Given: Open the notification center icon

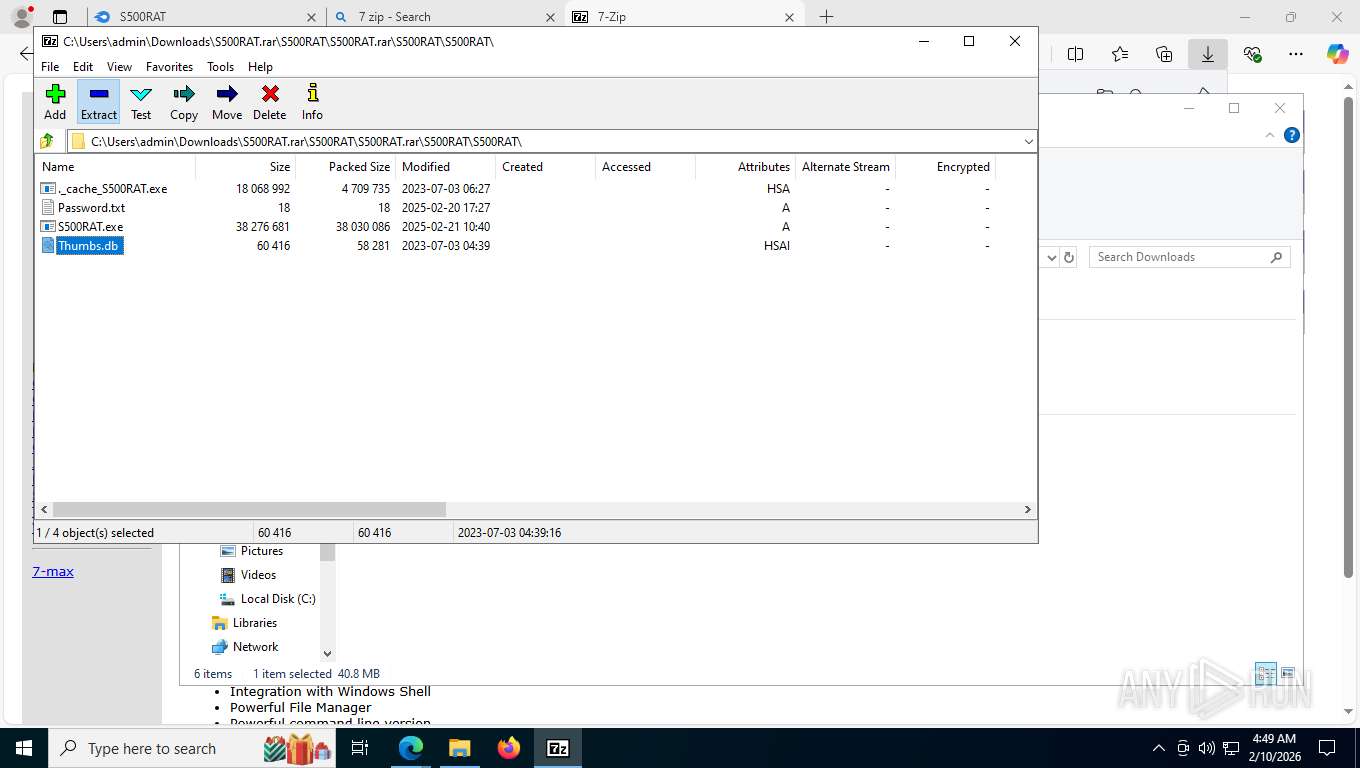Looking at the screenshot, I should (1327, 748).
